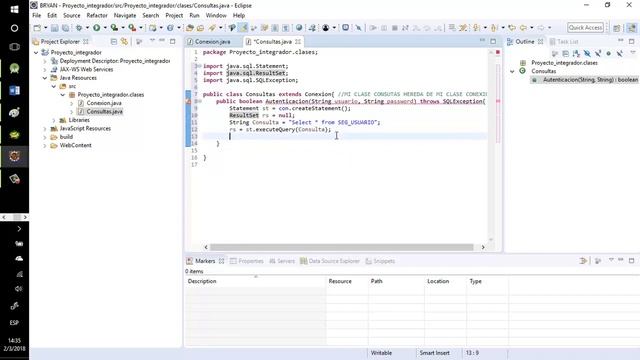Run the program with green Run icon

pos(97,28)
